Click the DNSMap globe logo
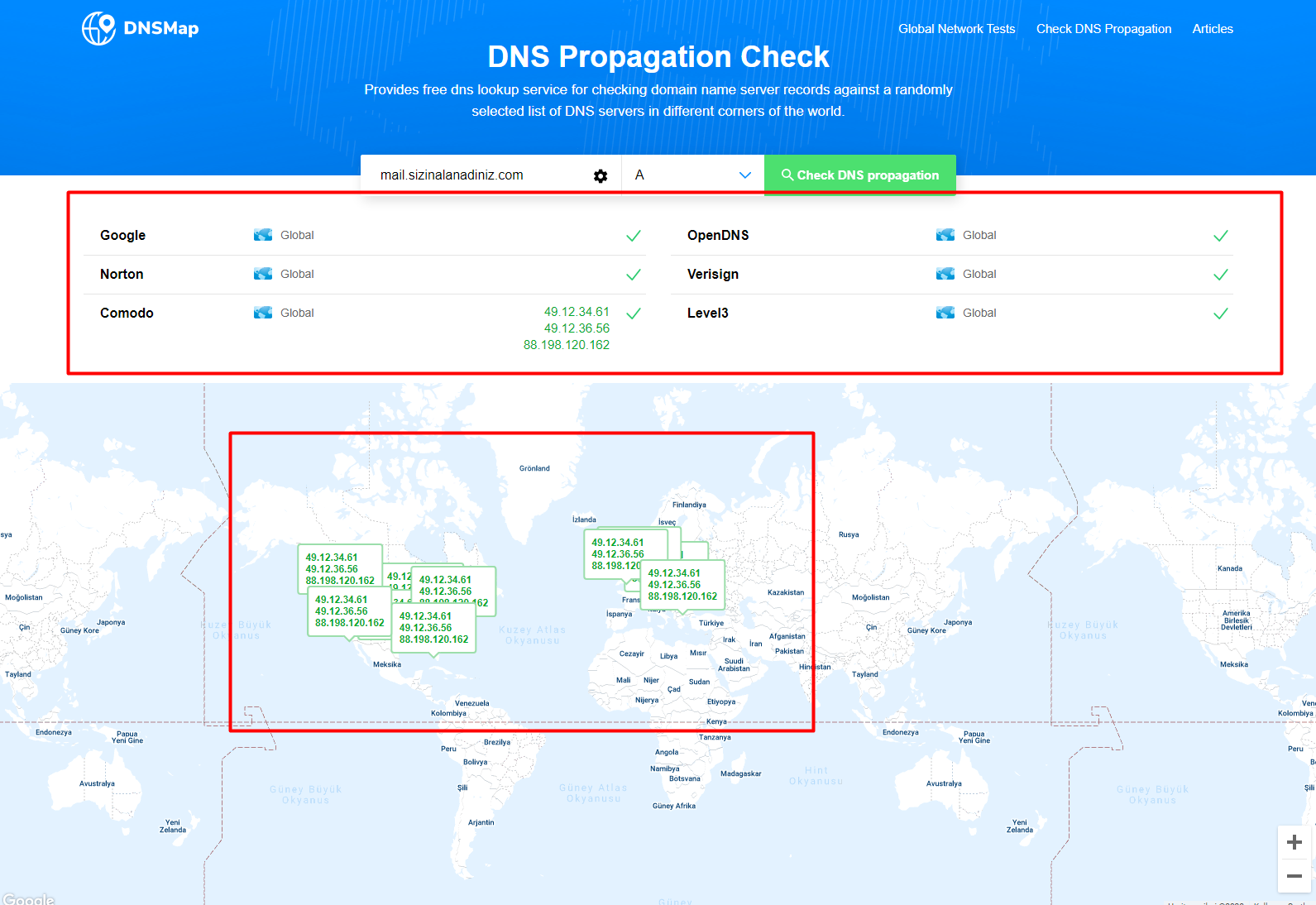This screenshot has height=905, width=1316. [x=98, y=28]
